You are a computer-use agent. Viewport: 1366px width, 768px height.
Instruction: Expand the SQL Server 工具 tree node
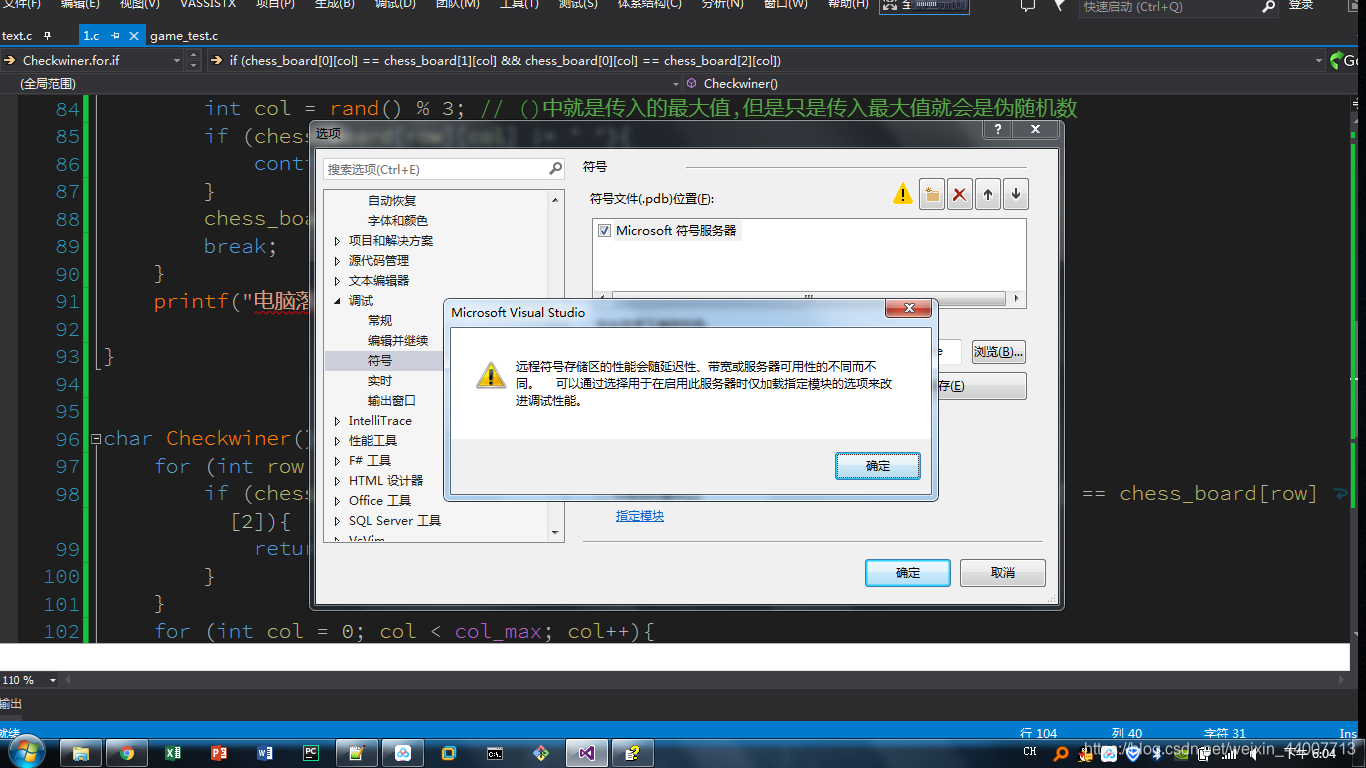338,521
